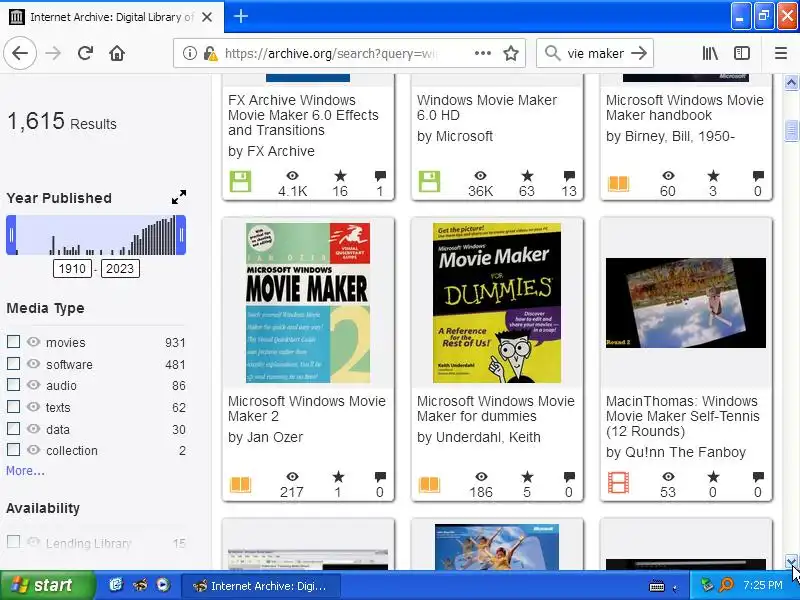The height and width of the screenshot is (600, 800).
Task: Click reviews bubble on Movie Maker 6.0 HD card
Action: [569, 176]
